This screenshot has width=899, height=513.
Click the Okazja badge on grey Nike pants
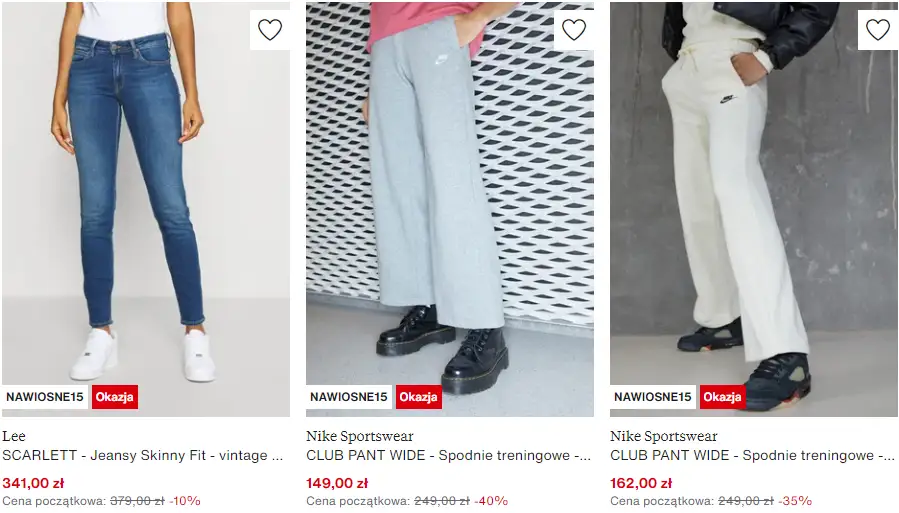[419, 397]
